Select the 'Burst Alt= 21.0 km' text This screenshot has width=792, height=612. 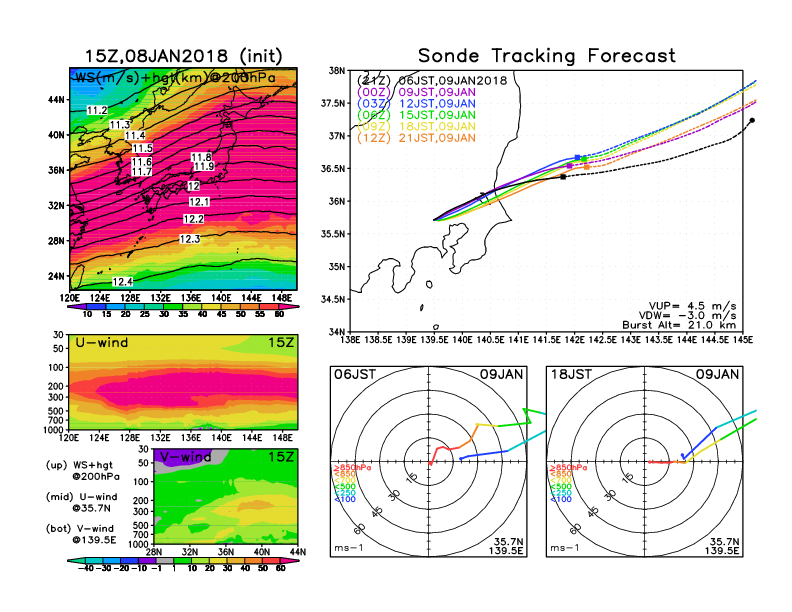click(x=679, y=325)
